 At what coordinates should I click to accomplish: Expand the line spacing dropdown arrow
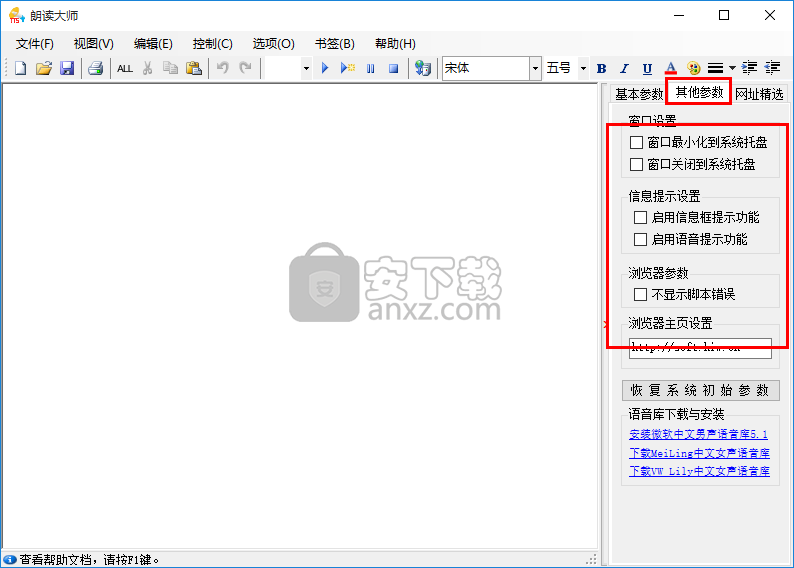pyautogui.click(x=732, y=68)
